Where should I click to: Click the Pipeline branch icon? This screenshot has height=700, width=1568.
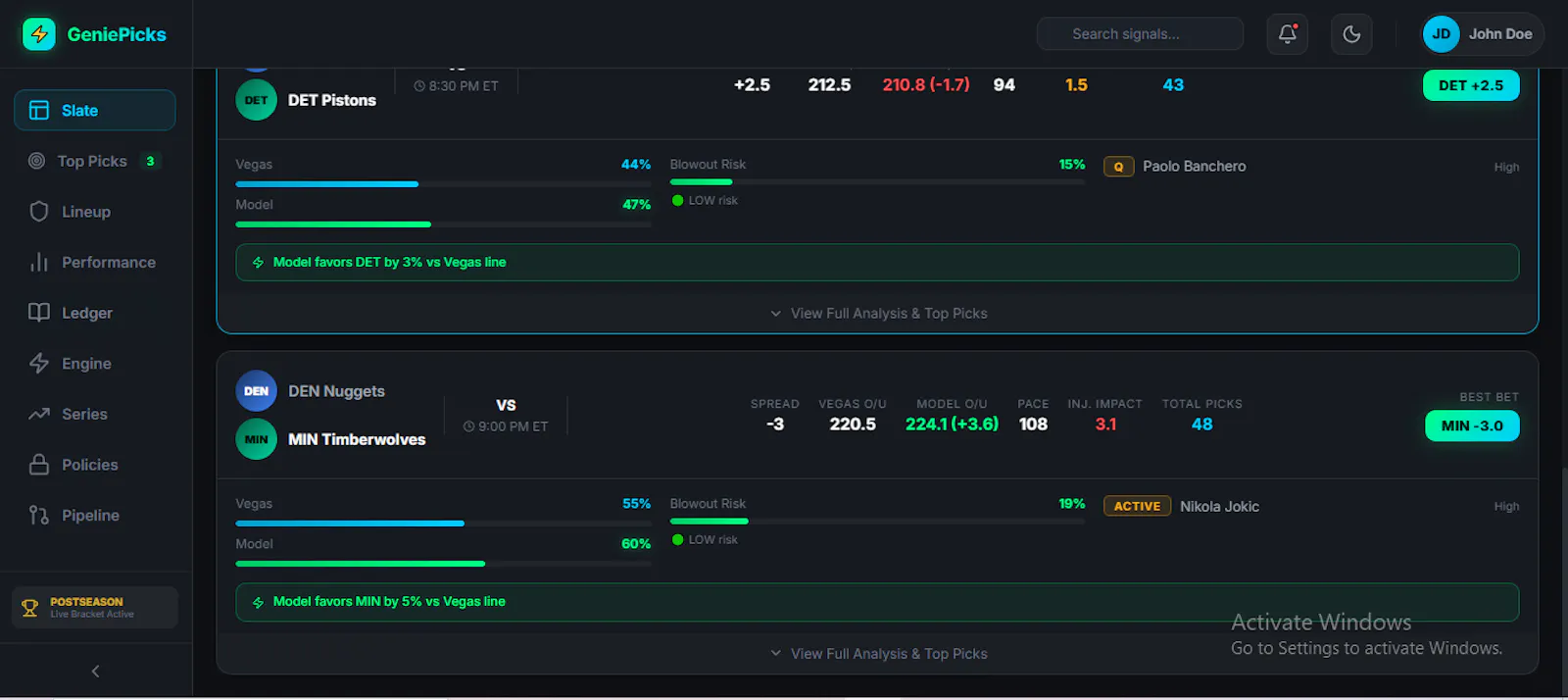coord(39,516)
